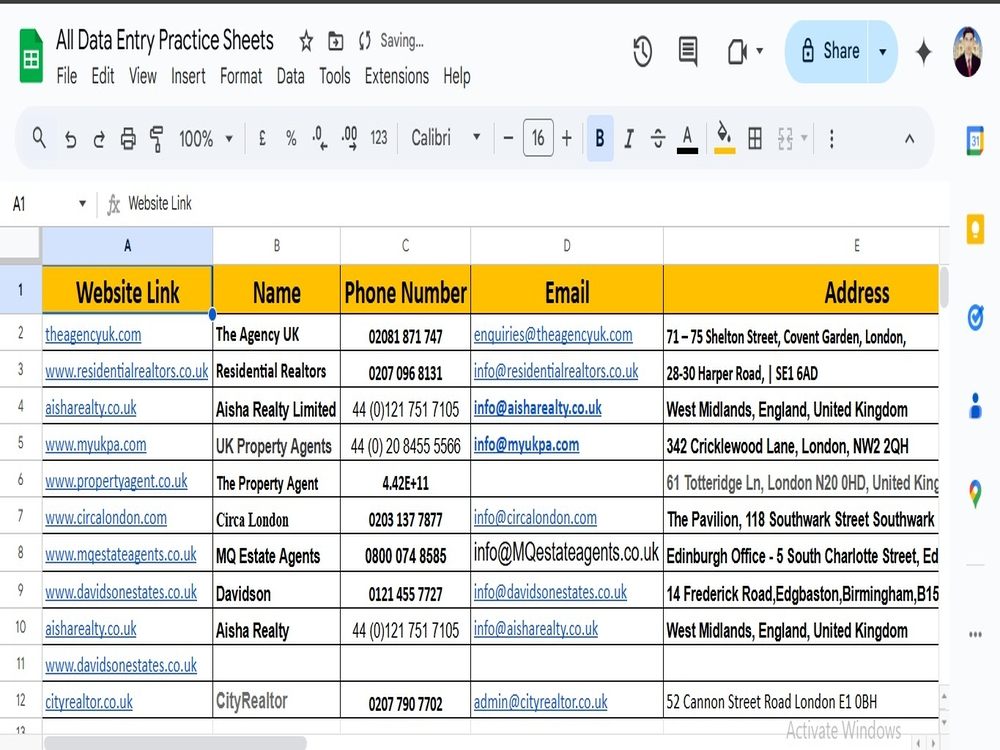Format as currency pound
1000x750 pixels.
coord(262,138)
